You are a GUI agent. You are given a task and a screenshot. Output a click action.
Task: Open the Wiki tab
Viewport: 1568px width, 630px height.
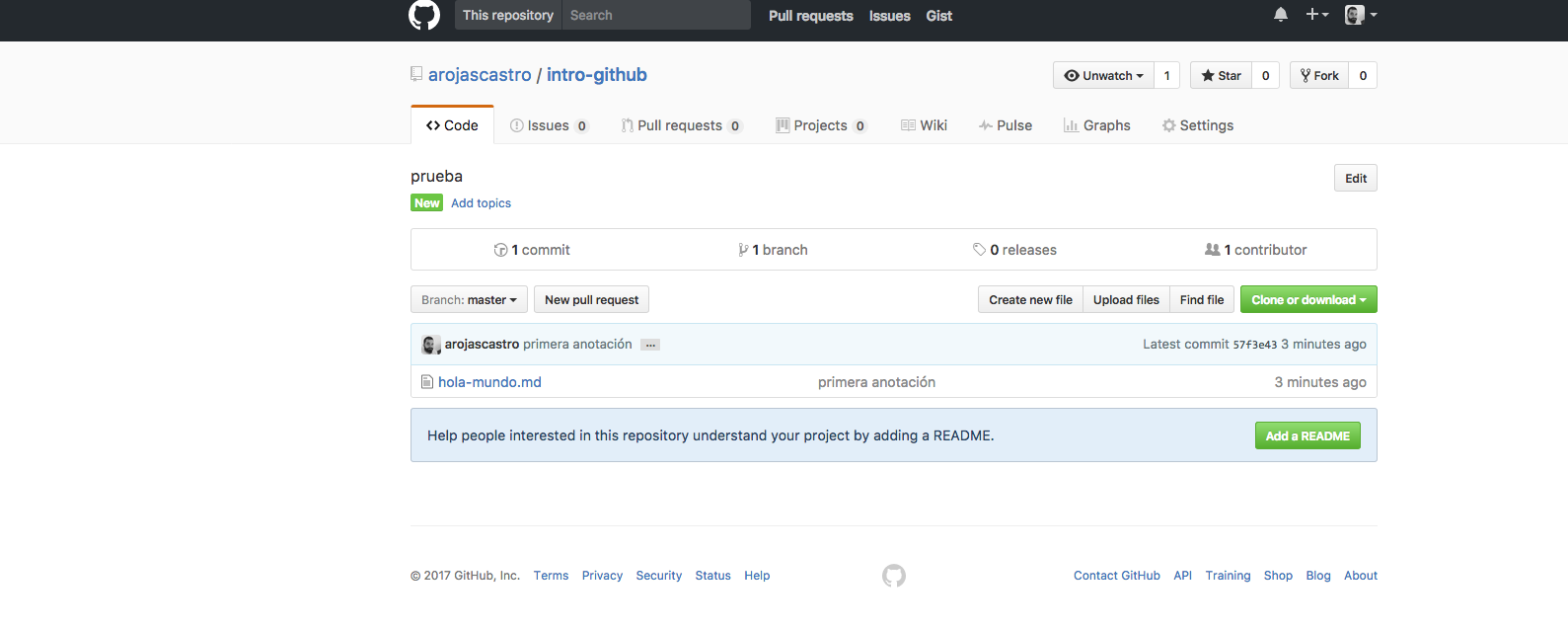(x=924, y=125)
